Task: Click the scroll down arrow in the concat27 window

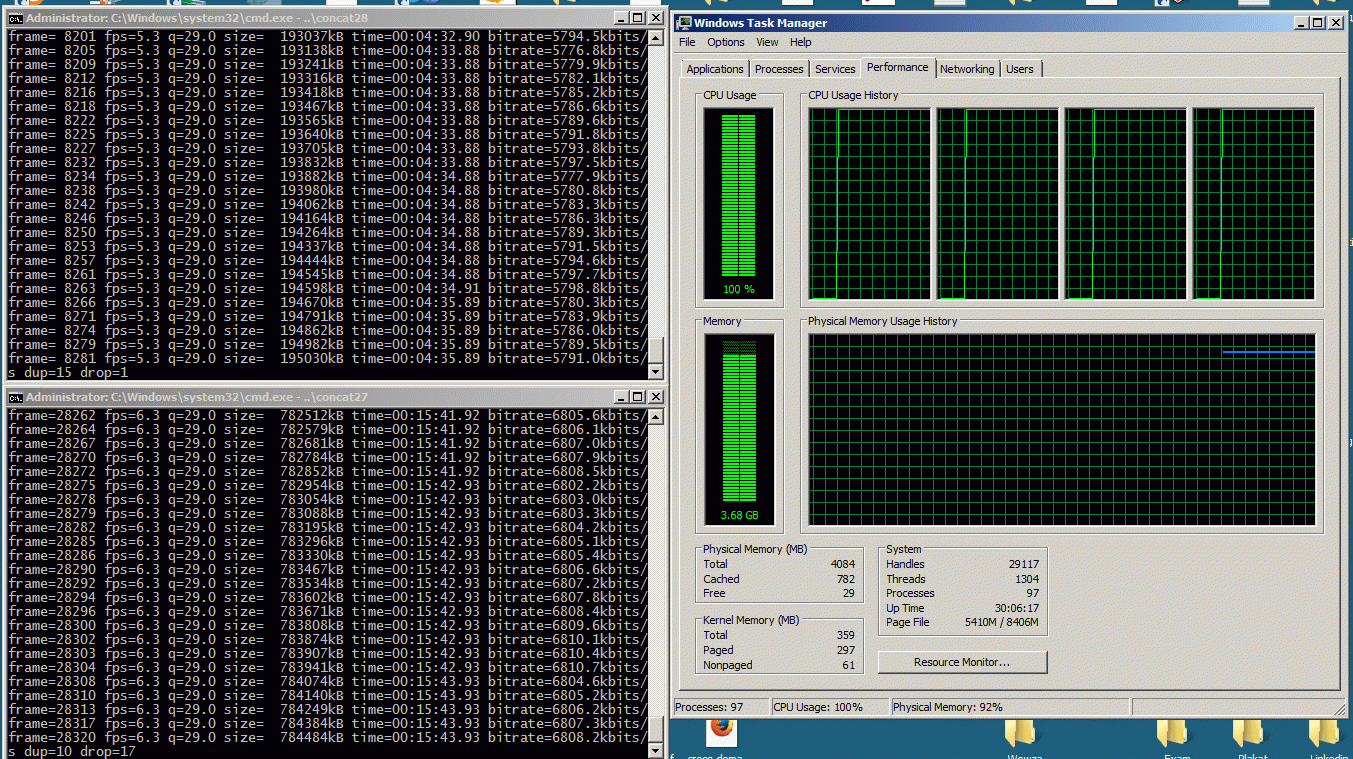Action: [x=655, y=749]
